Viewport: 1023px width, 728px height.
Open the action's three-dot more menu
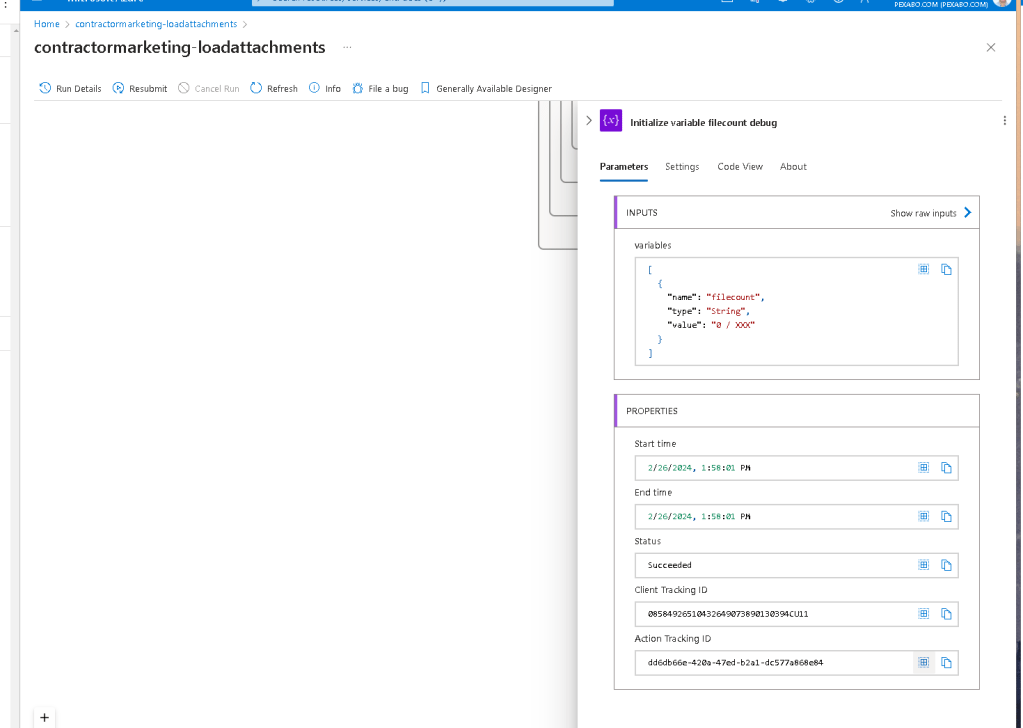click(x=1005, y=121)
